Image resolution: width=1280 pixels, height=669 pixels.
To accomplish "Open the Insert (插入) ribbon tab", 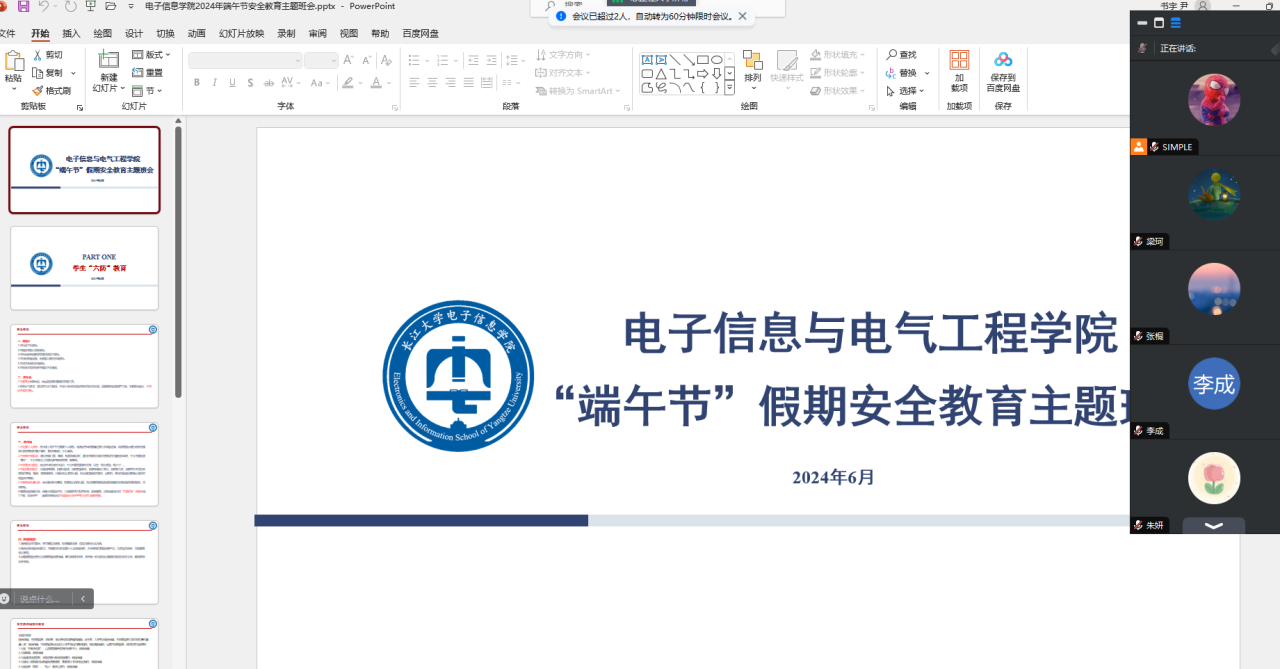I will tap(71, 33).
